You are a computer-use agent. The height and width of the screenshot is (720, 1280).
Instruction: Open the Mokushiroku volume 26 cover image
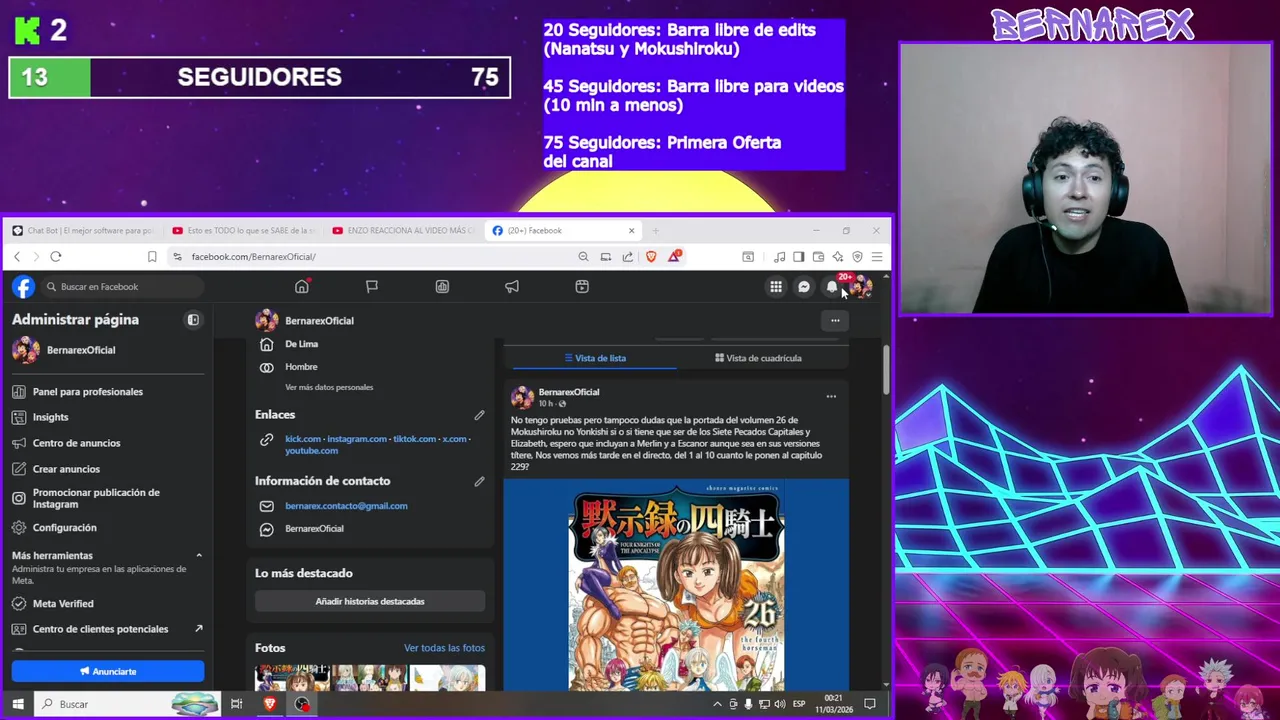(676, 585)
